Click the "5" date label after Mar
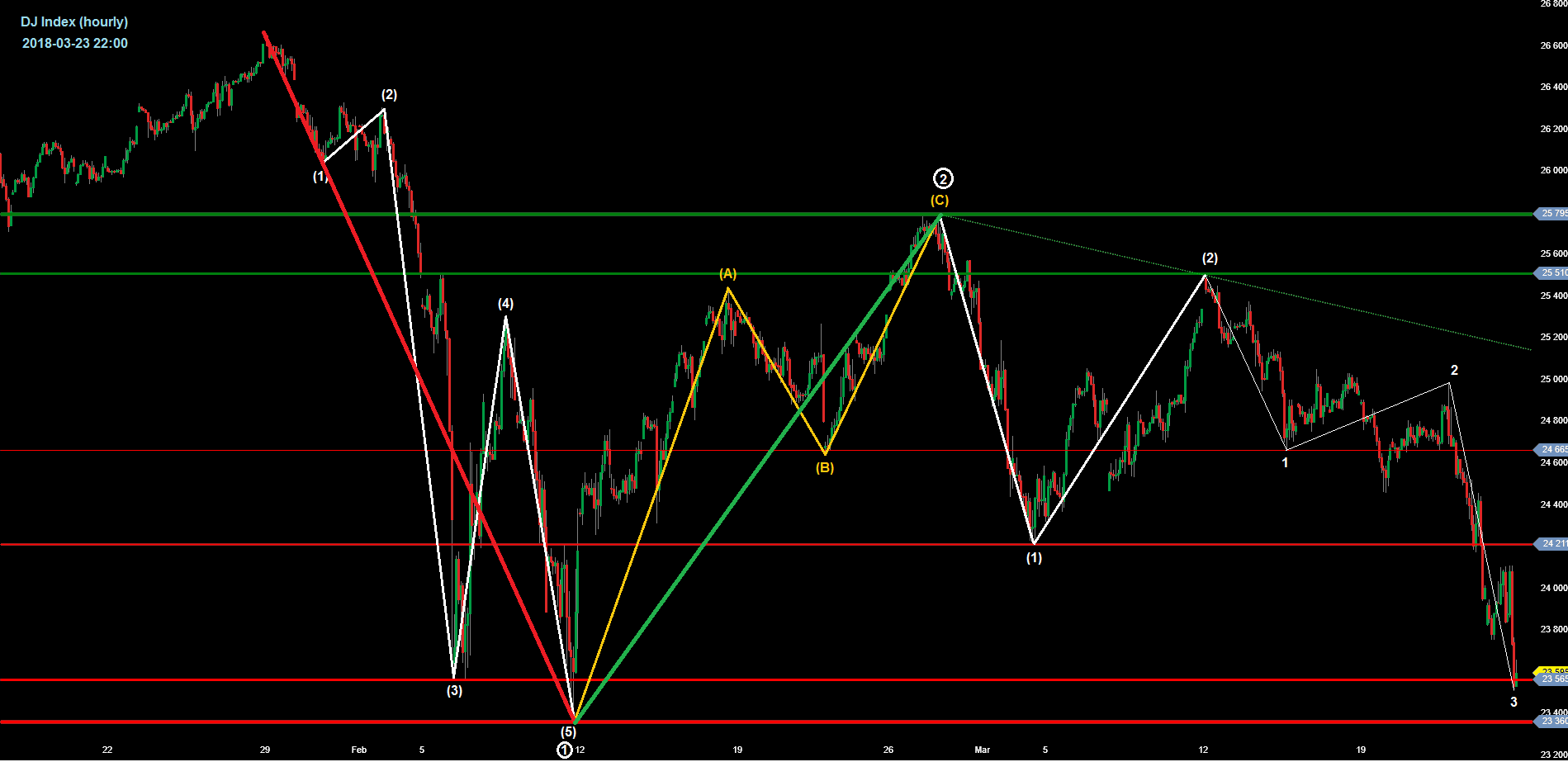 click(1045, 750)
